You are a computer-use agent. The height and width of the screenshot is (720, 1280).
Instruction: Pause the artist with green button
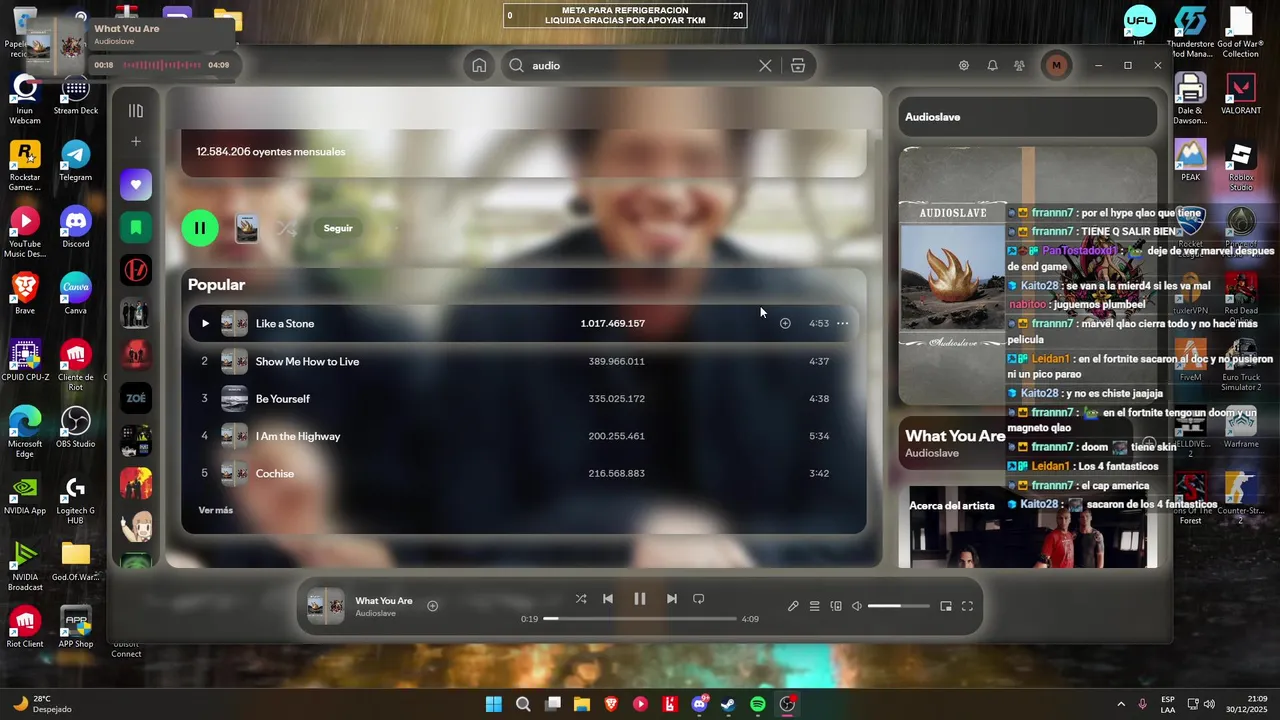[200, 228]
